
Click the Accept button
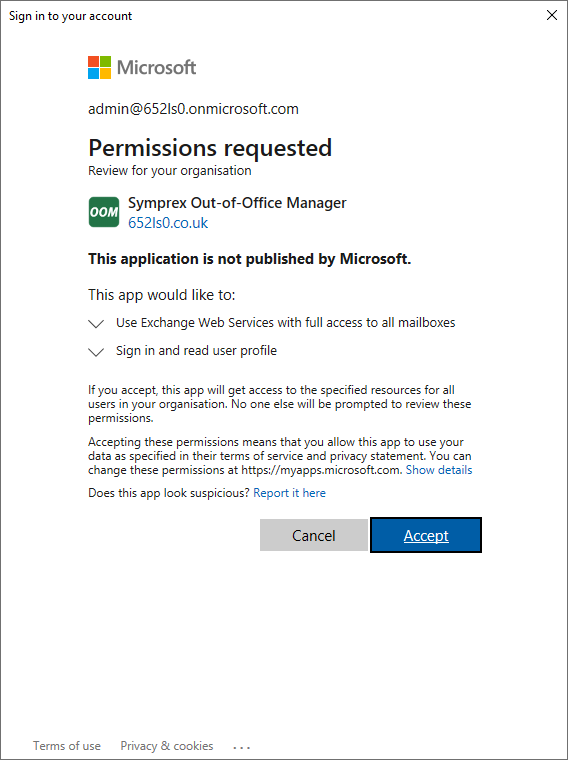click(x=426, y=535)
